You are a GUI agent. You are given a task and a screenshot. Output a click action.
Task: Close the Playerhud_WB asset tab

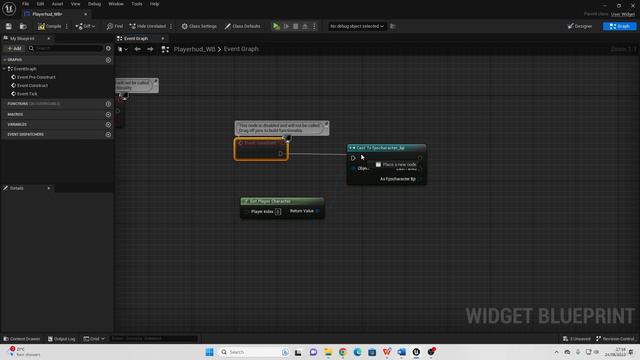click(85, 14)
